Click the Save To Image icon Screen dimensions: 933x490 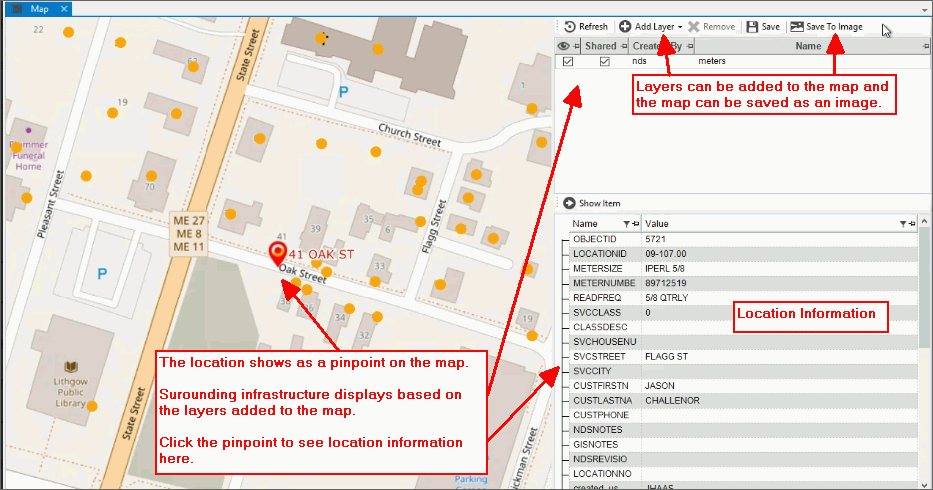click(x=797, y=27)
